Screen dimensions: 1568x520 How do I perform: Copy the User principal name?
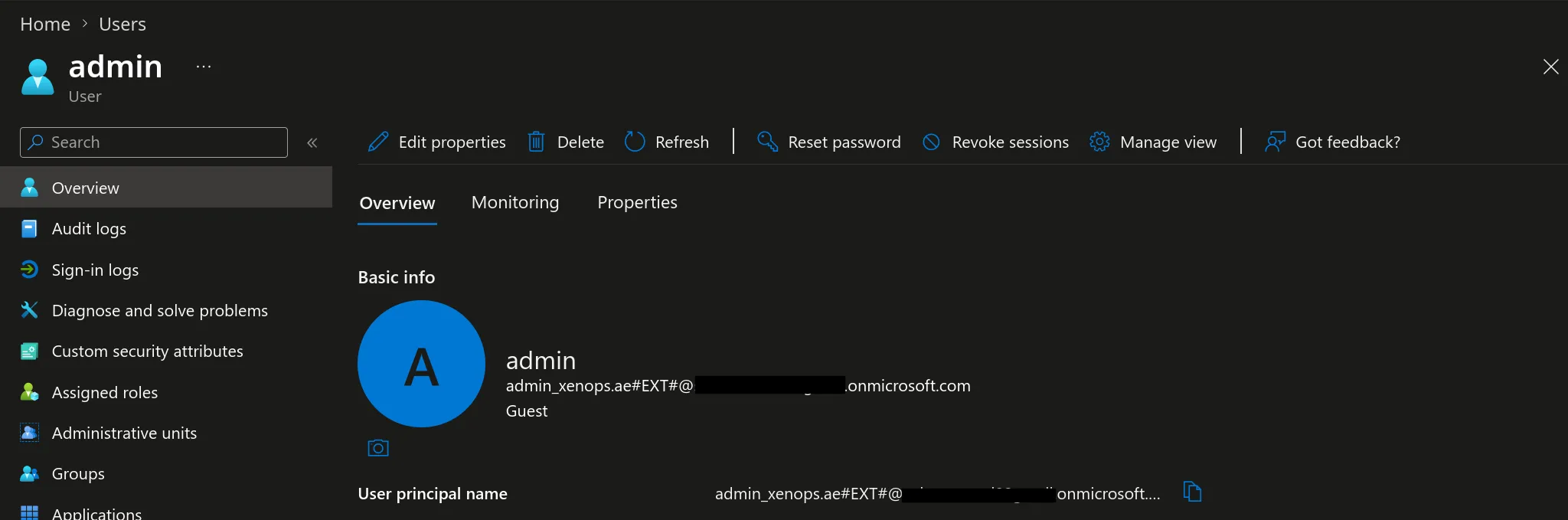pyautogui.click(x=1192, y=492)
